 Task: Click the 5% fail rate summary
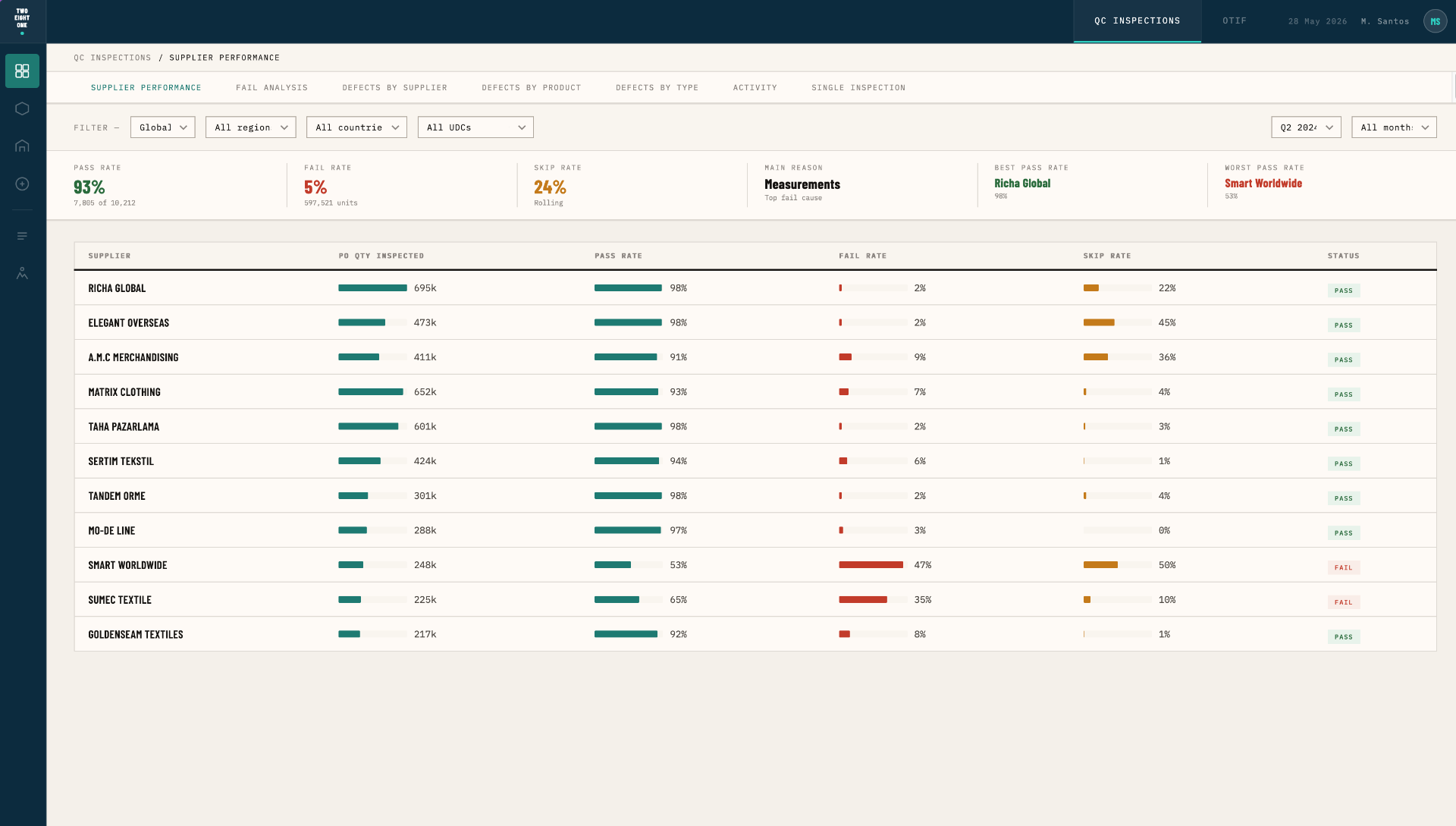click(315, 187)
